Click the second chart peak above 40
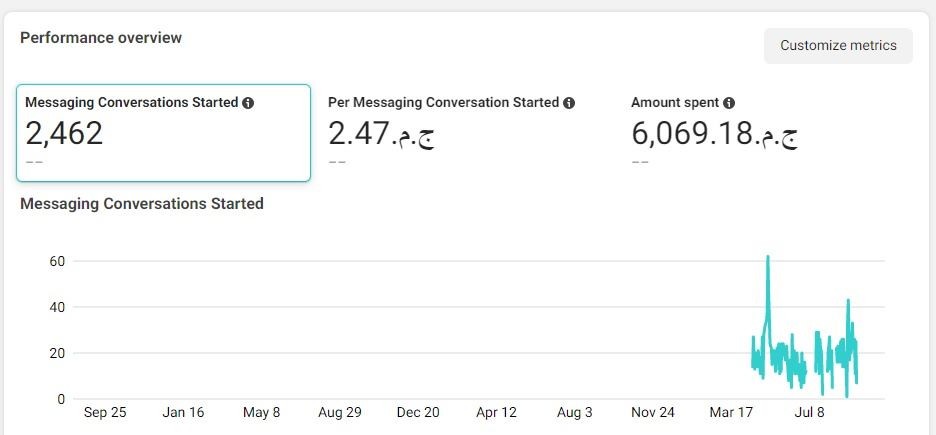Image resolution: width=936 pixels, height=435 pixels. tap(848, 301)
